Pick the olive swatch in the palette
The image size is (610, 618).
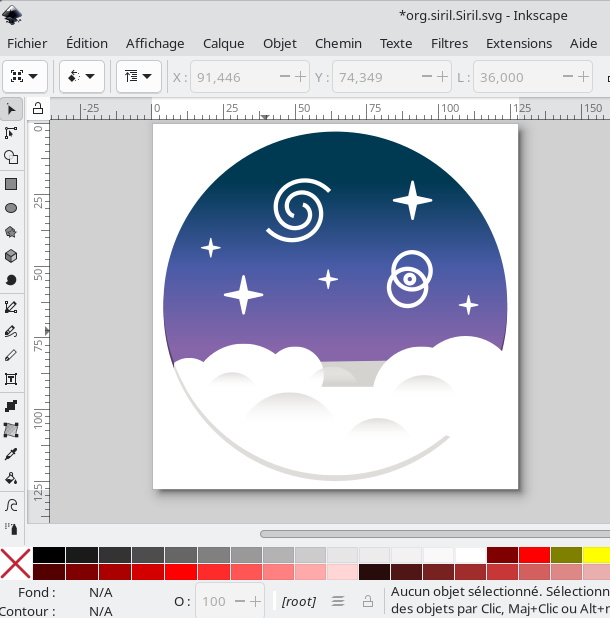[x=566, y=555]
